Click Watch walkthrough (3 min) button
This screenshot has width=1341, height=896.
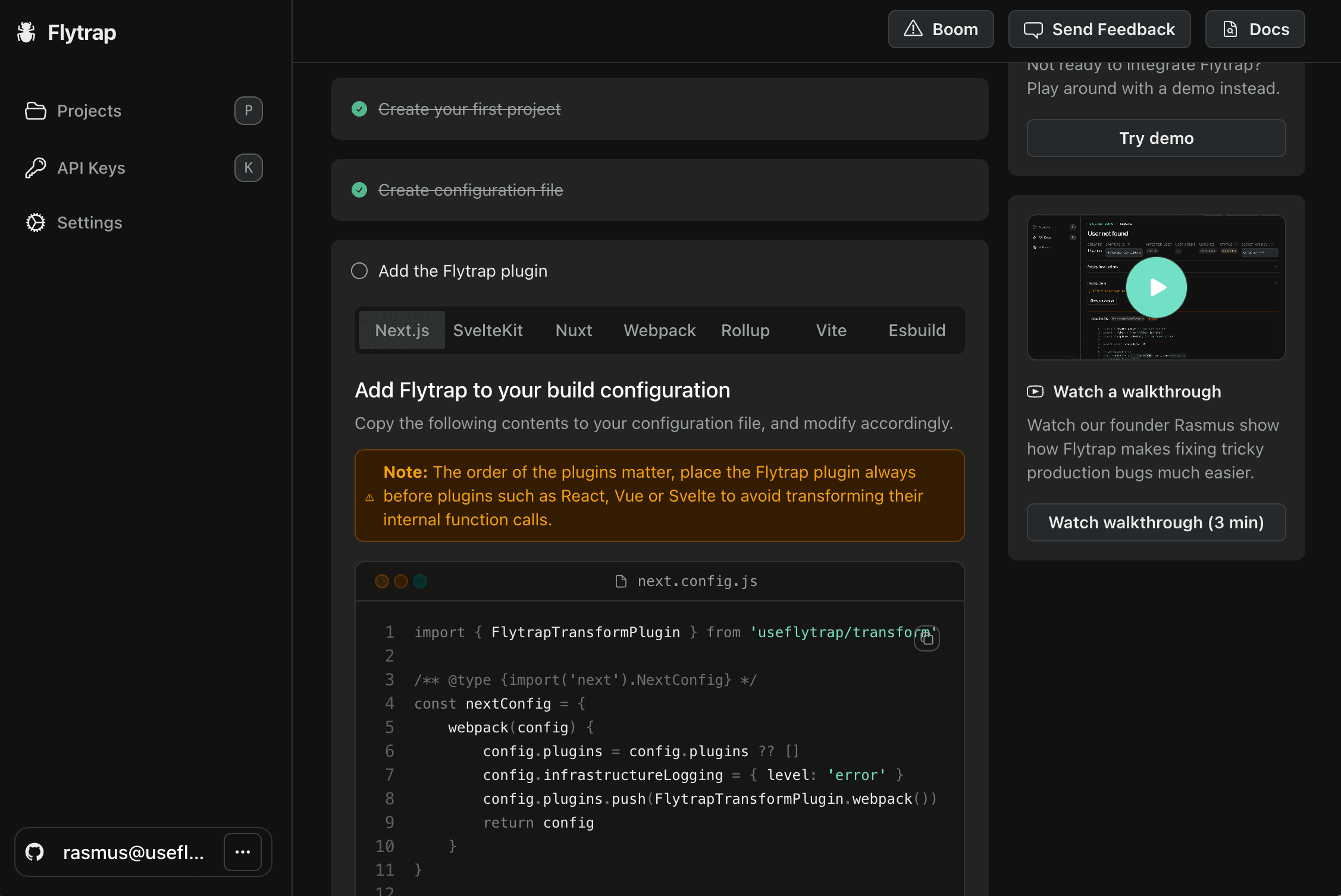pyautogui.click(x=1156, y=522)
